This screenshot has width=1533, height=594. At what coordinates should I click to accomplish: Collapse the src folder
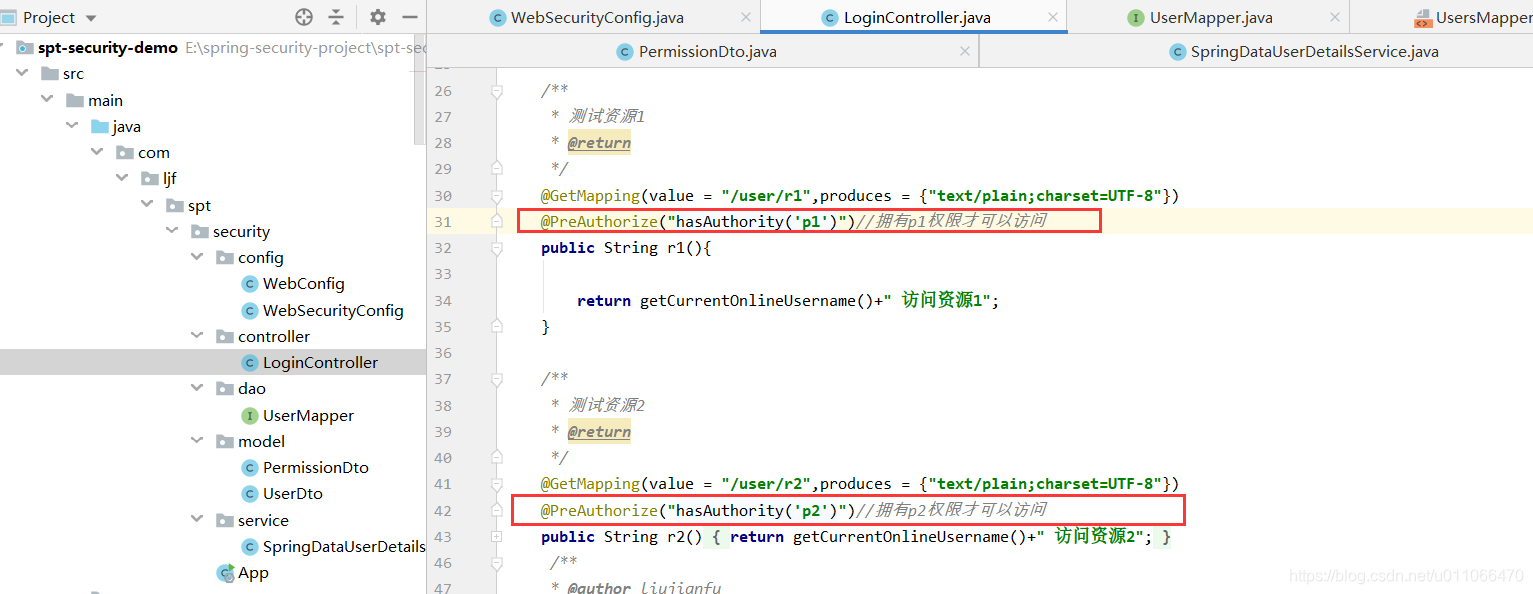tap(22, 73)
